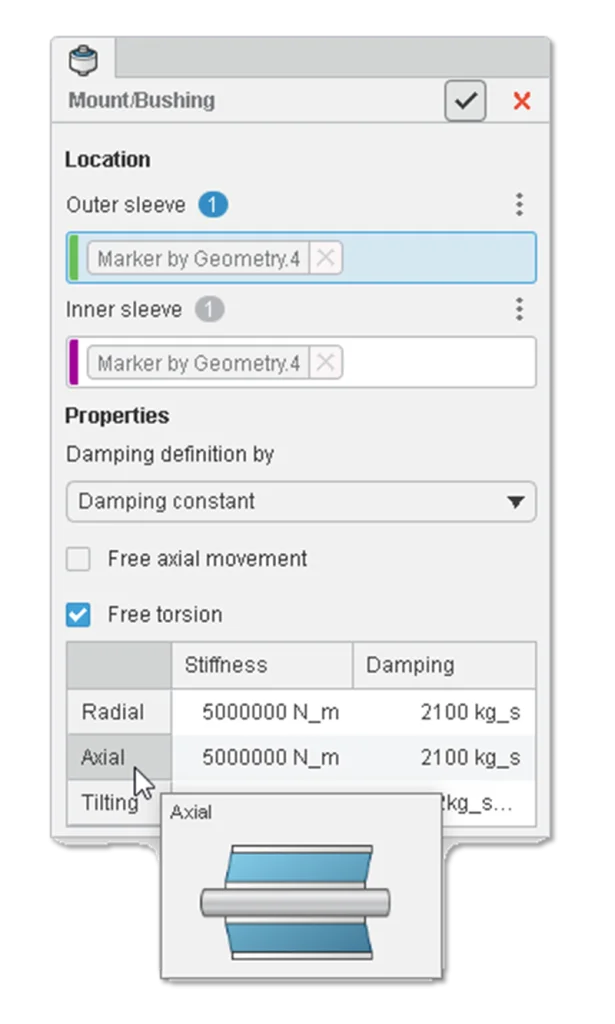The image size is (615, 1024).
Task: Open Outer sleeve three-dot options menu
Action: click(x=519, y=205)
